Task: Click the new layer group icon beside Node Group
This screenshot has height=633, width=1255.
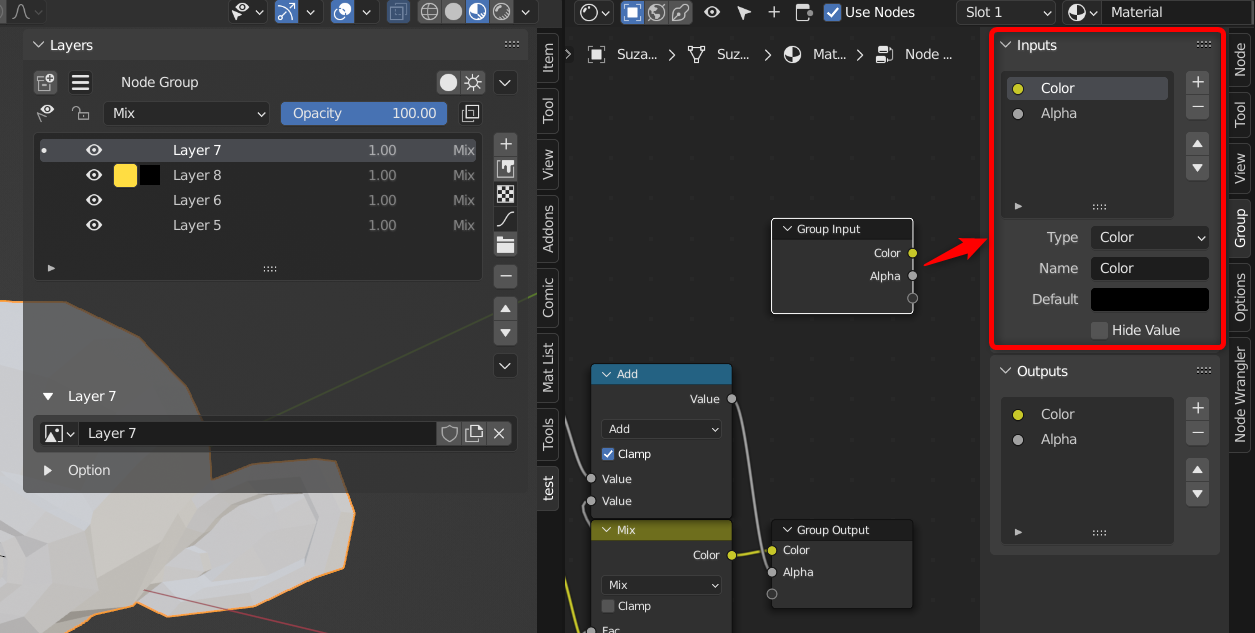Action: pos(46,82)
